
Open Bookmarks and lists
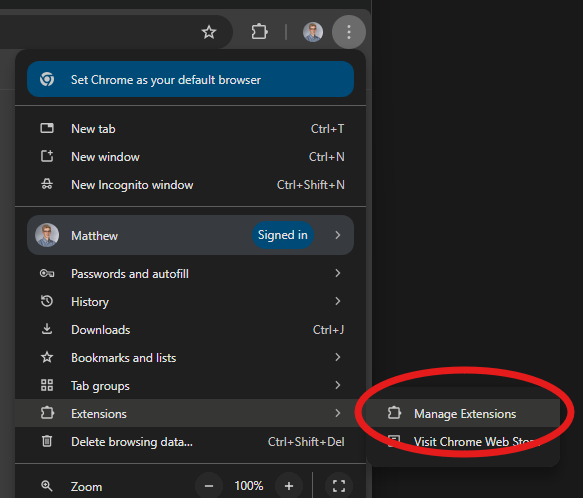tap(190, 357)
